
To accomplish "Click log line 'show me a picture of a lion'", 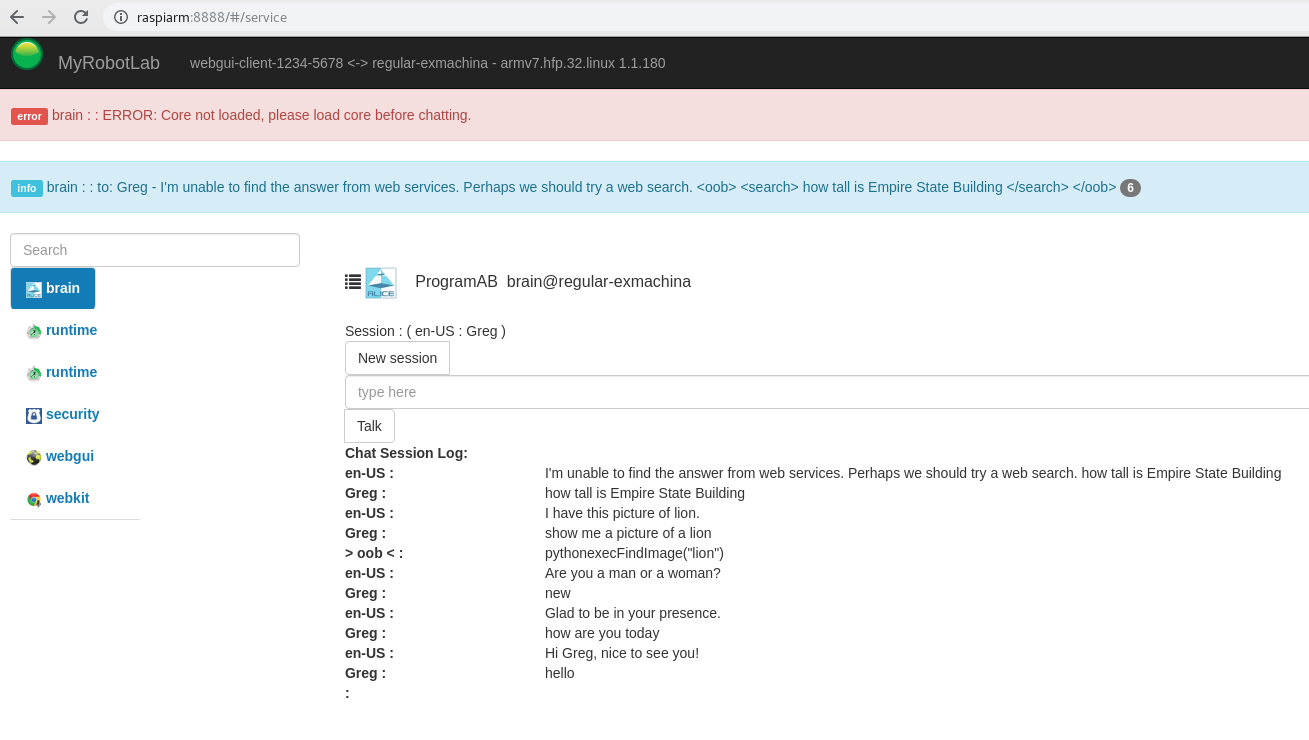I will coord(628,533).
